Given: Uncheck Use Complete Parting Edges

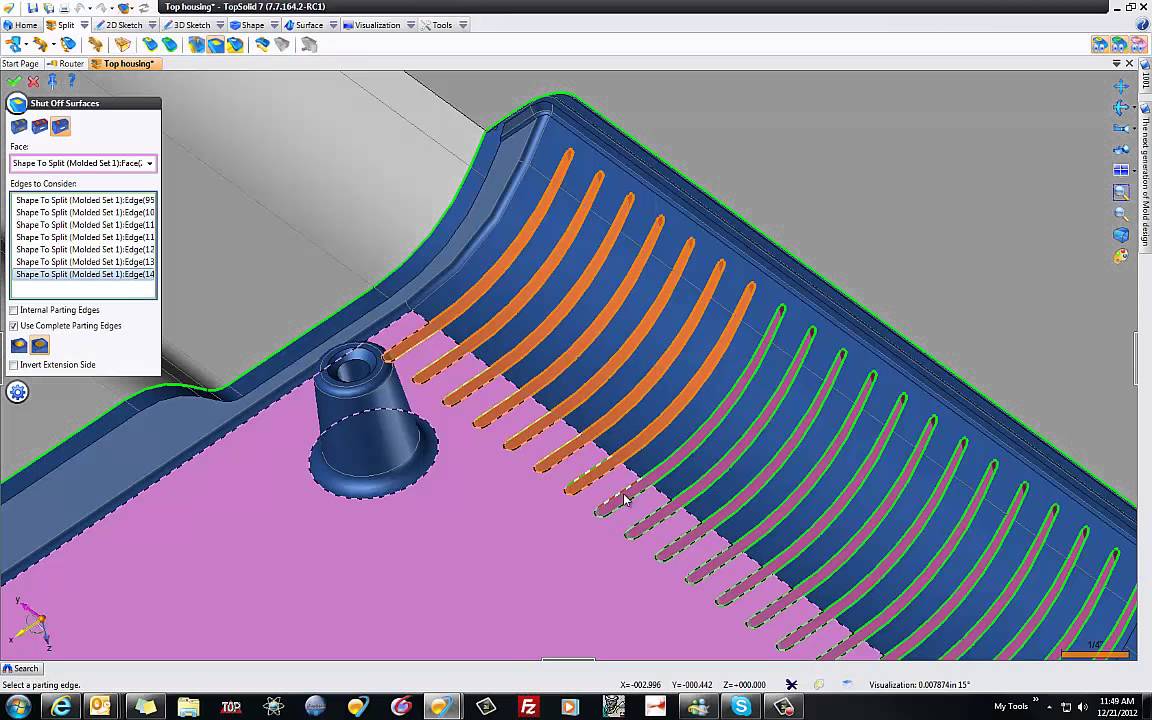Looking at the screenshot, I should coord(13,326).
